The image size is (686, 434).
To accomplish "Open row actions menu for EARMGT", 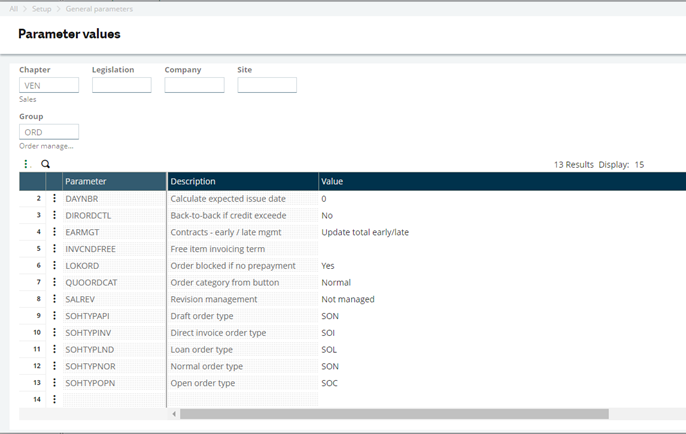I will (x=54, y=232).
